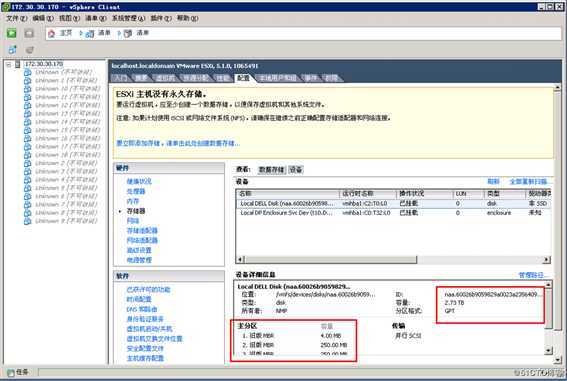The height and width of the screenshot is (381, 567).
Task: Collapse the 172.30.30.170 host tree node
Action: click(x=8, y=65)
